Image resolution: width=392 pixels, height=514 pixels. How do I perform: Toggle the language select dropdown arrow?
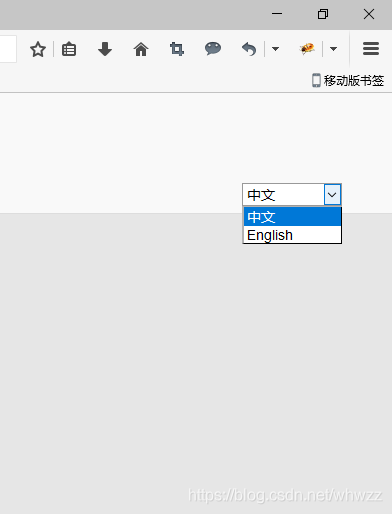(332, 194)
